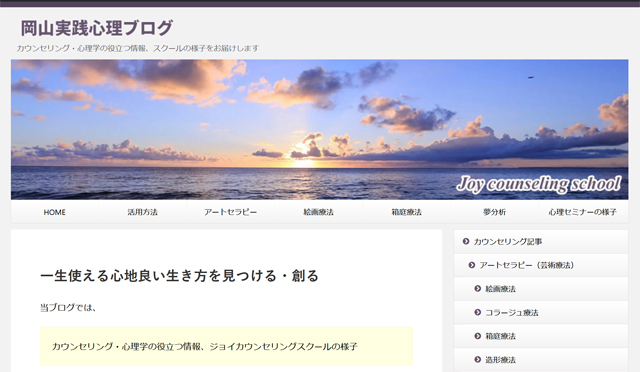Screen dimensions: 640x372
Task: Click arrow icon beside カウンセリング記事
Action: (x=466, y=242)
